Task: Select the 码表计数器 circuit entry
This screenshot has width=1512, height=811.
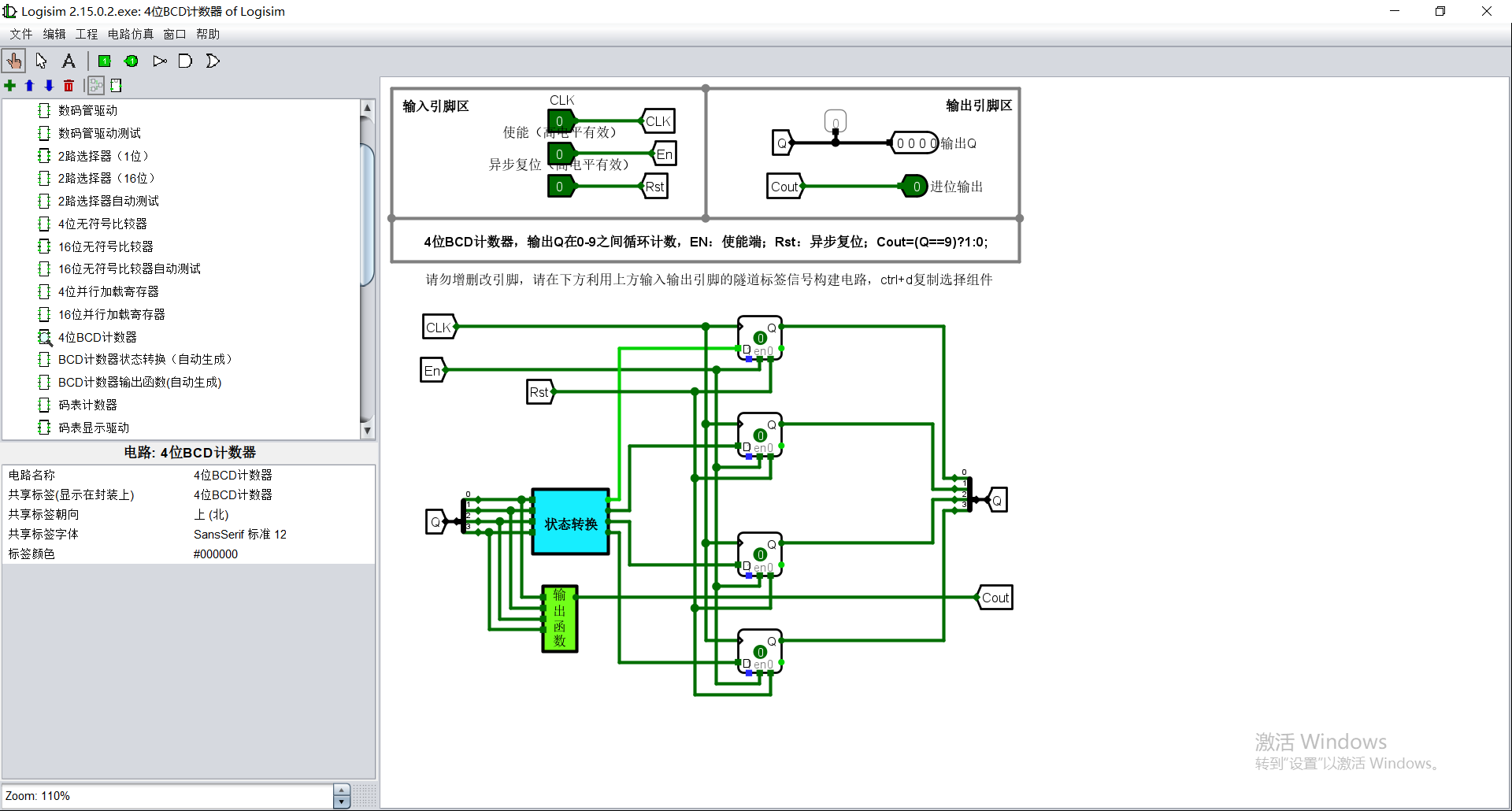Action: click(x=89, y=405)
